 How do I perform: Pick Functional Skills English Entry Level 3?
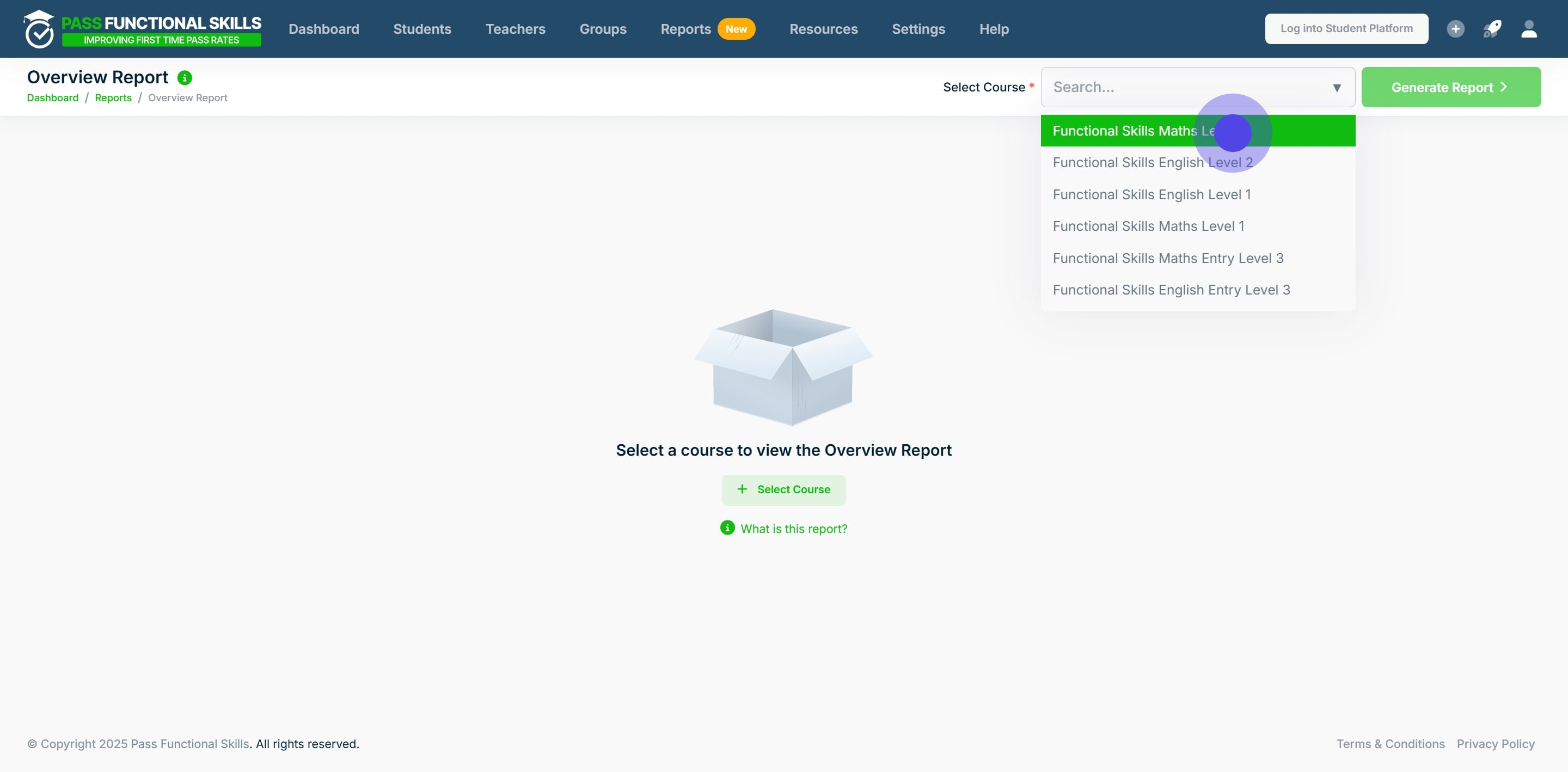click(1171, 290)
